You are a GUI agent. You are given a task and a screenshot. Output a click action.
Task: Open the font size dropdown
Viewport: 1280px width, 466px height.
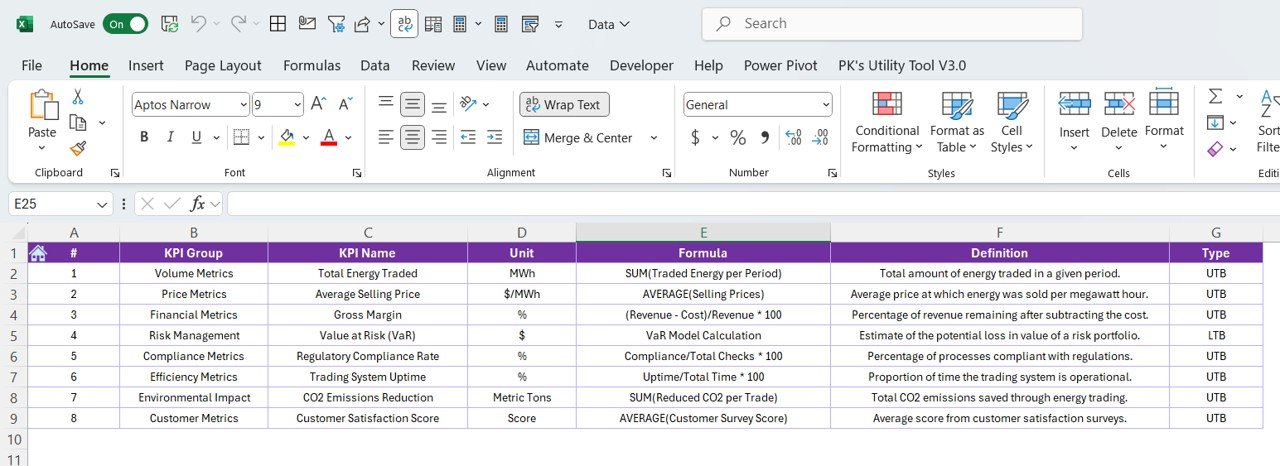(x=297, y=105)
